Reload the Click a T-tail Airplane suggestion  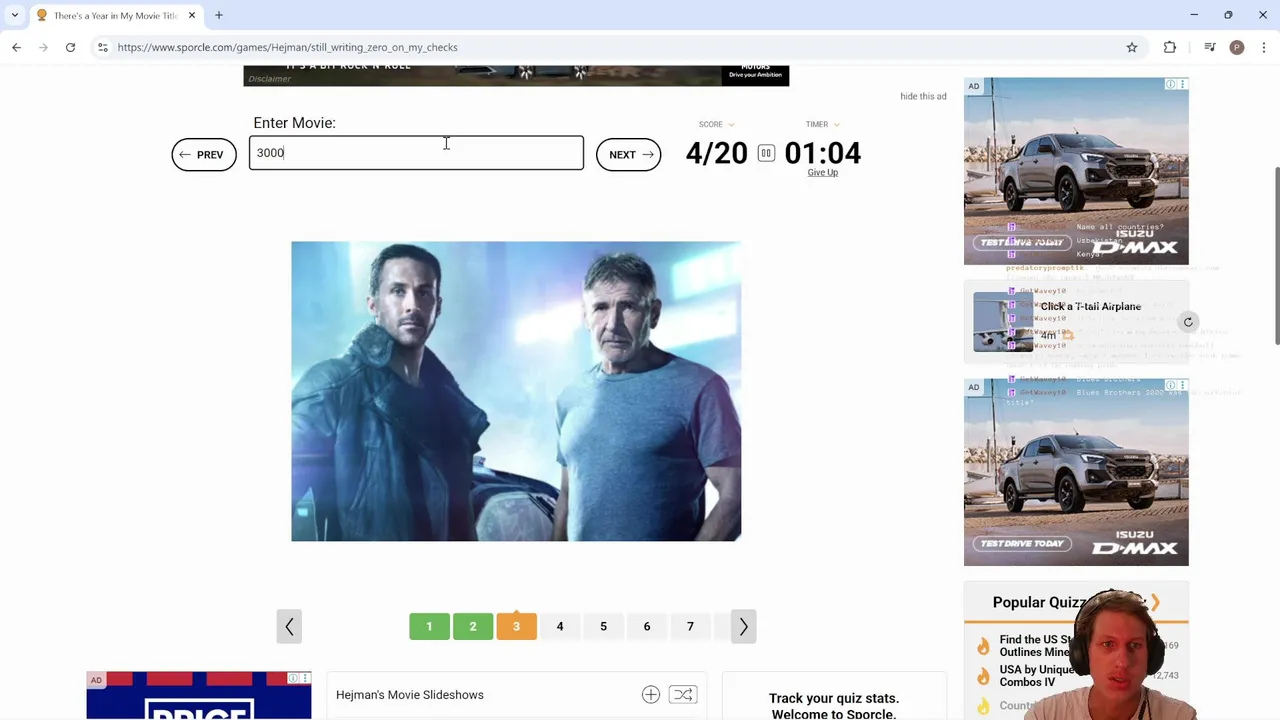click(1188, 322)
